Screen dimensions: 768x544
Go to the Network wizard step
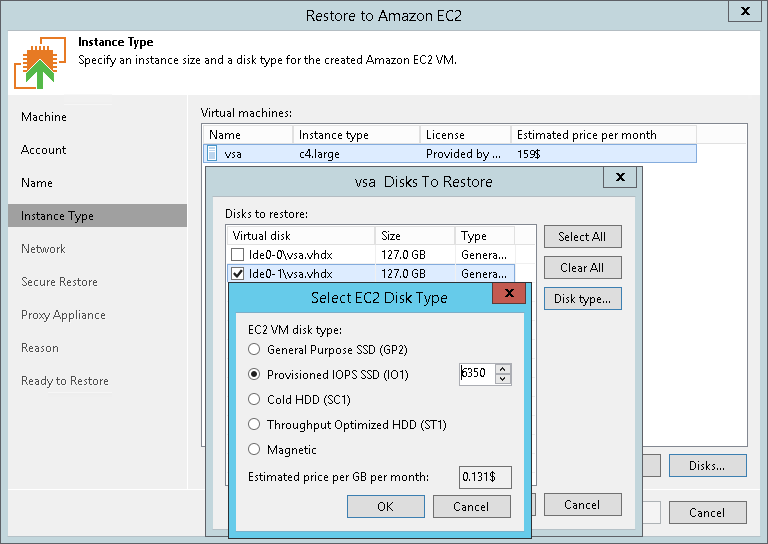[x=43, y=249]
